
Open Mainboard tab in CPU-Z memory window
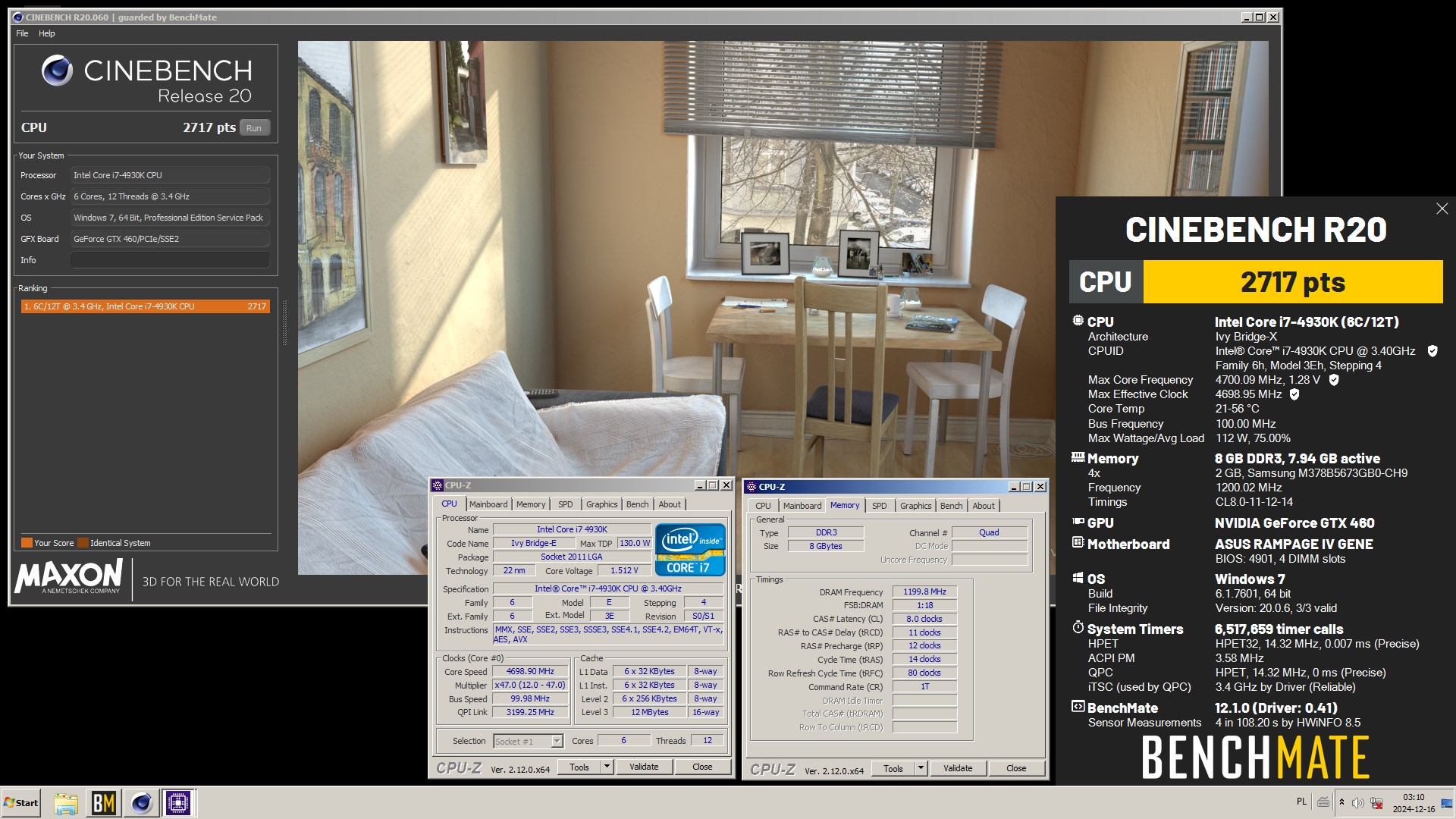(x=802, y=506)
